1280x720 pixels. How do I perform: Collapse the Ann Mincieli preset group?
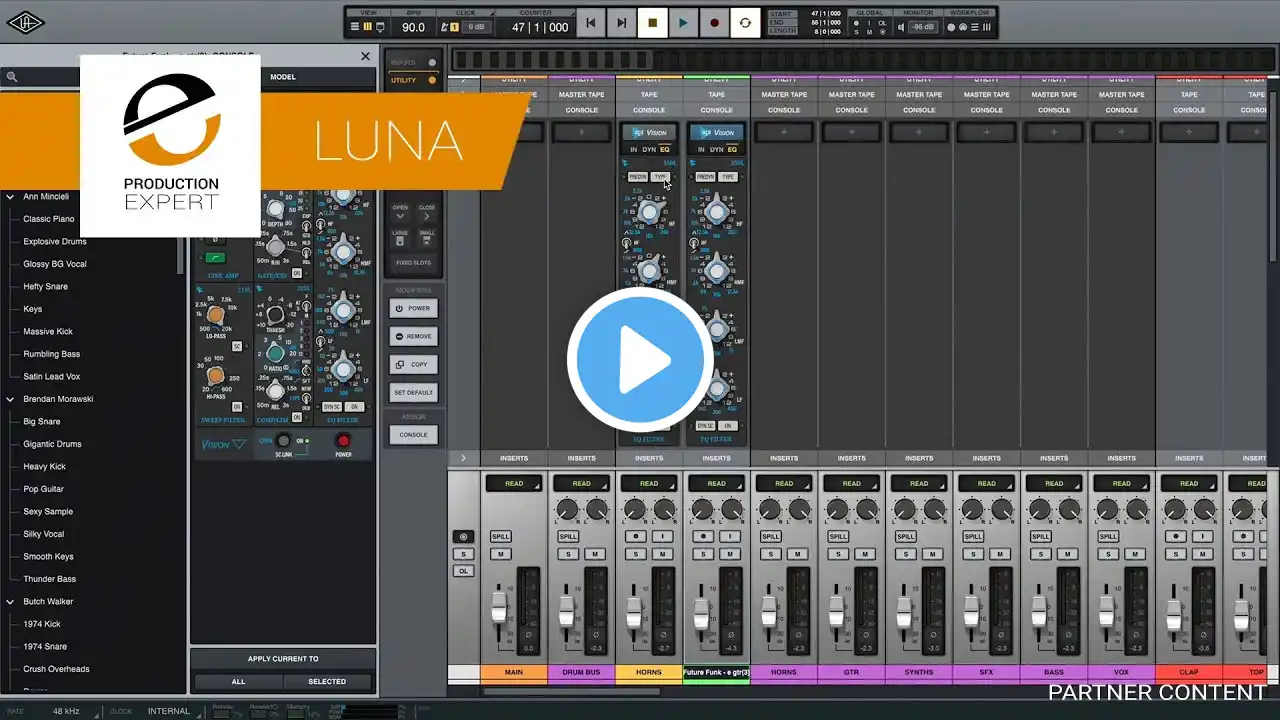[11, 197]
